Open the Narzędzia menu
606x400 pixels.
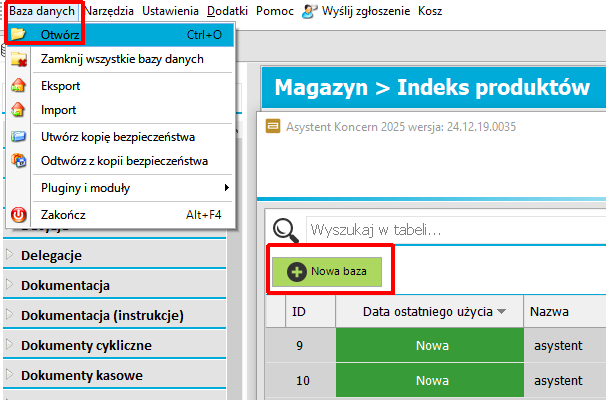[x=109, y=11]
